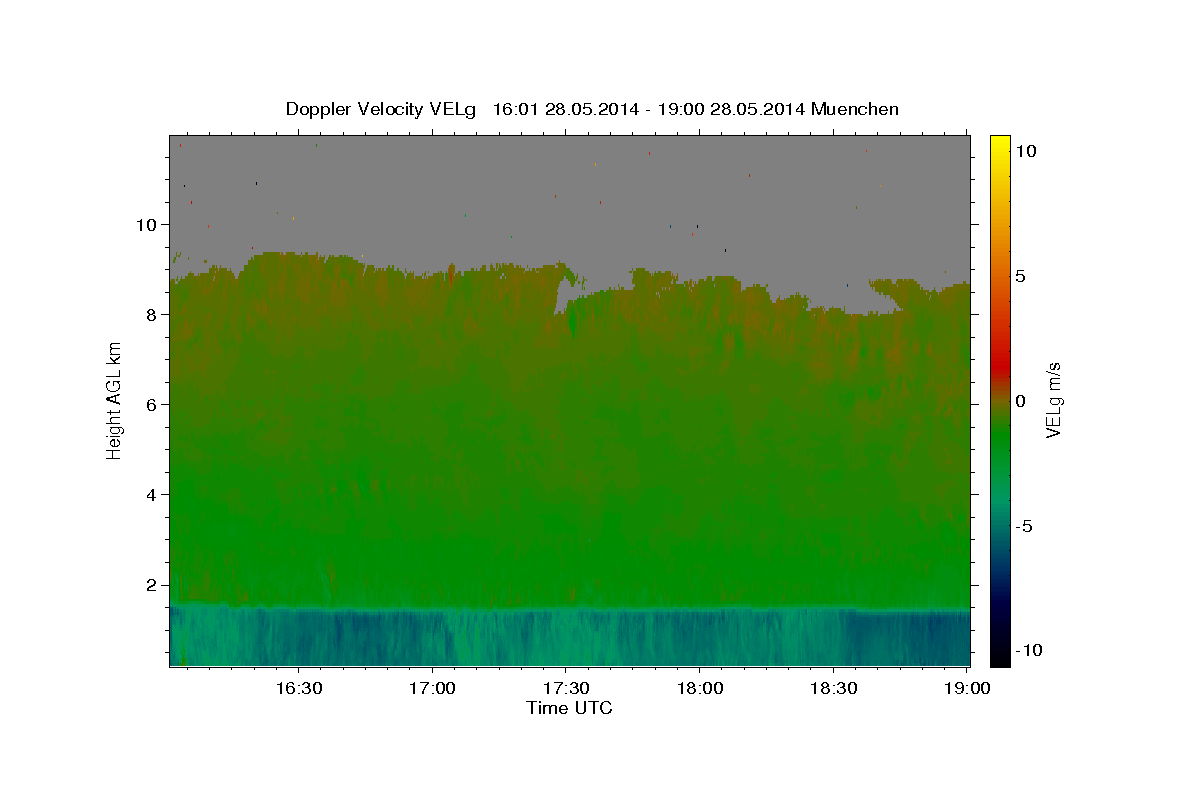Click the colorbar value label 5
This screenshot has height=800, width=1200.
[x=1020, y=276]
